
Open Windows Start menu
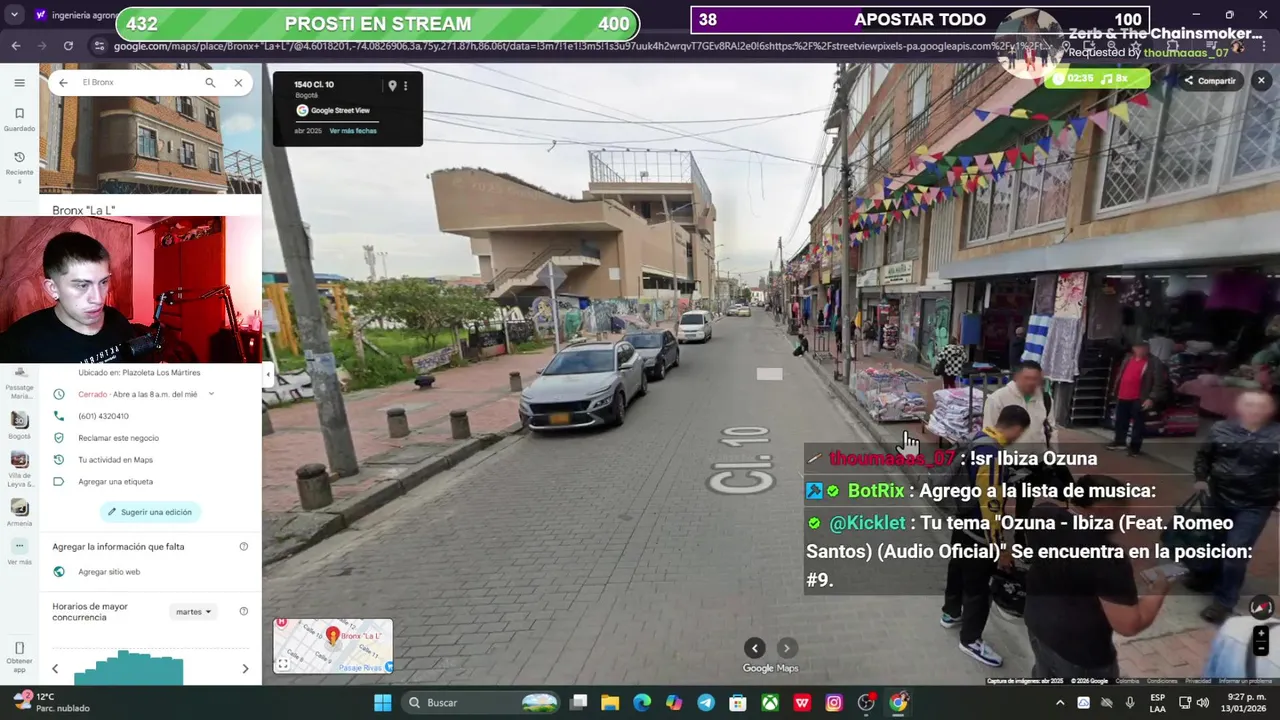pyautogui.click(x=382, y=703)
